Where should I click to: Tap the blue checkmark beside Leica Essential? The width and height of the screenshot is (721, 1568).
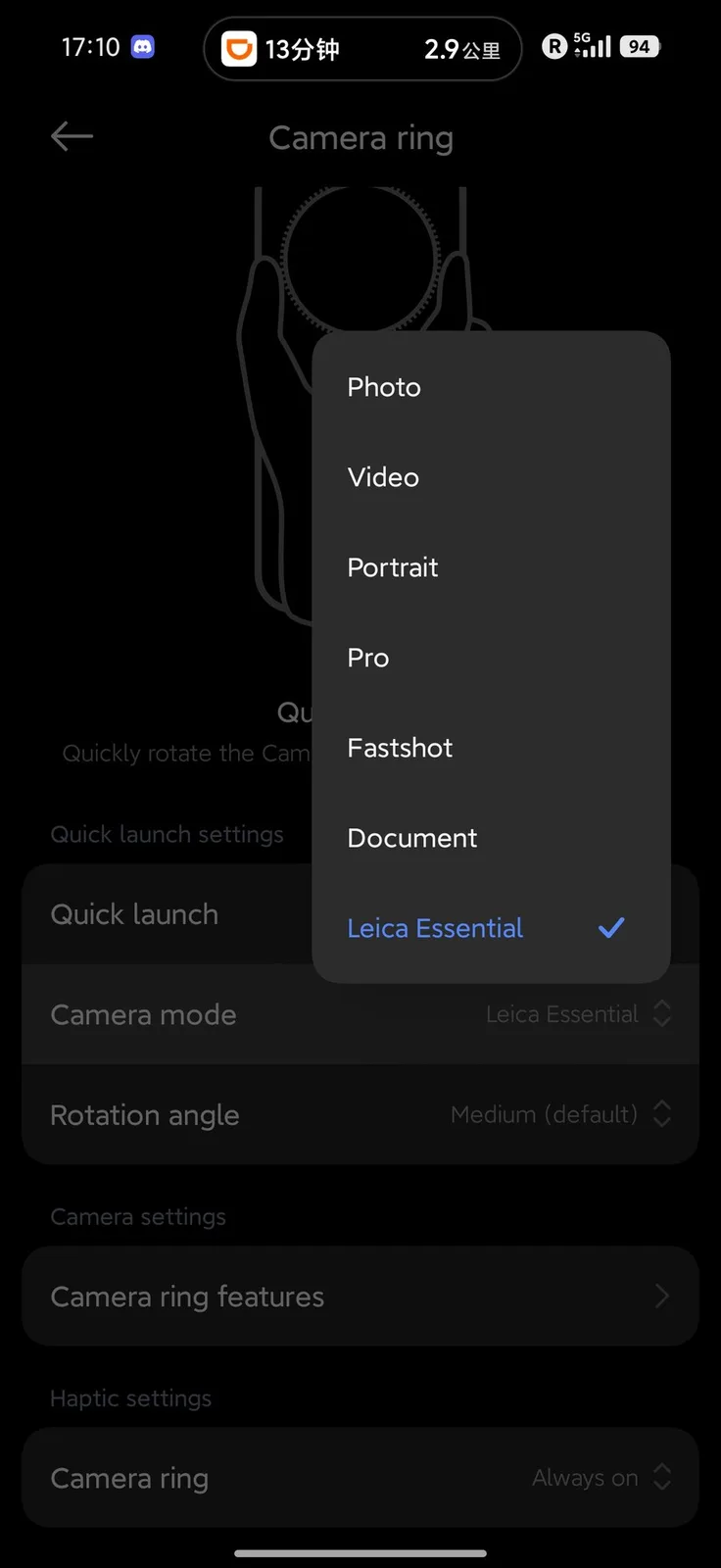click(x=611, y=927)
